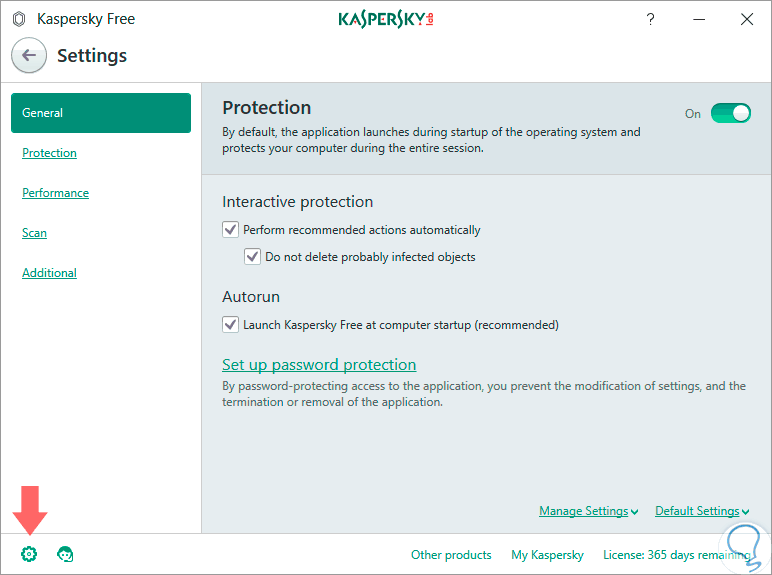
Task: Click the settings gear icon at bottom
Action: 29,554
